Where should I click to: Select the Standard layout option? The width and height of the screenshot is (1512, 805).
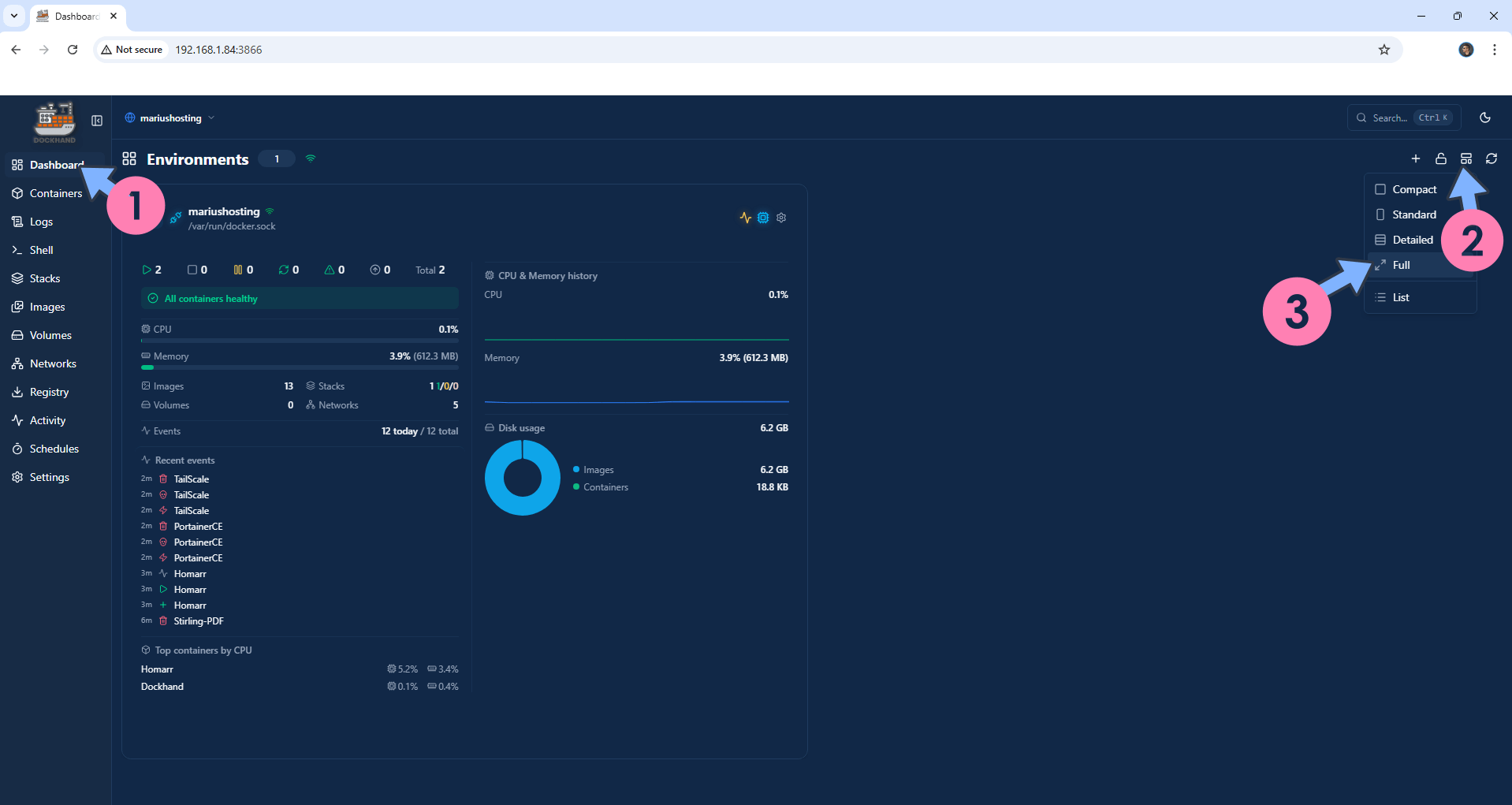1413,214
